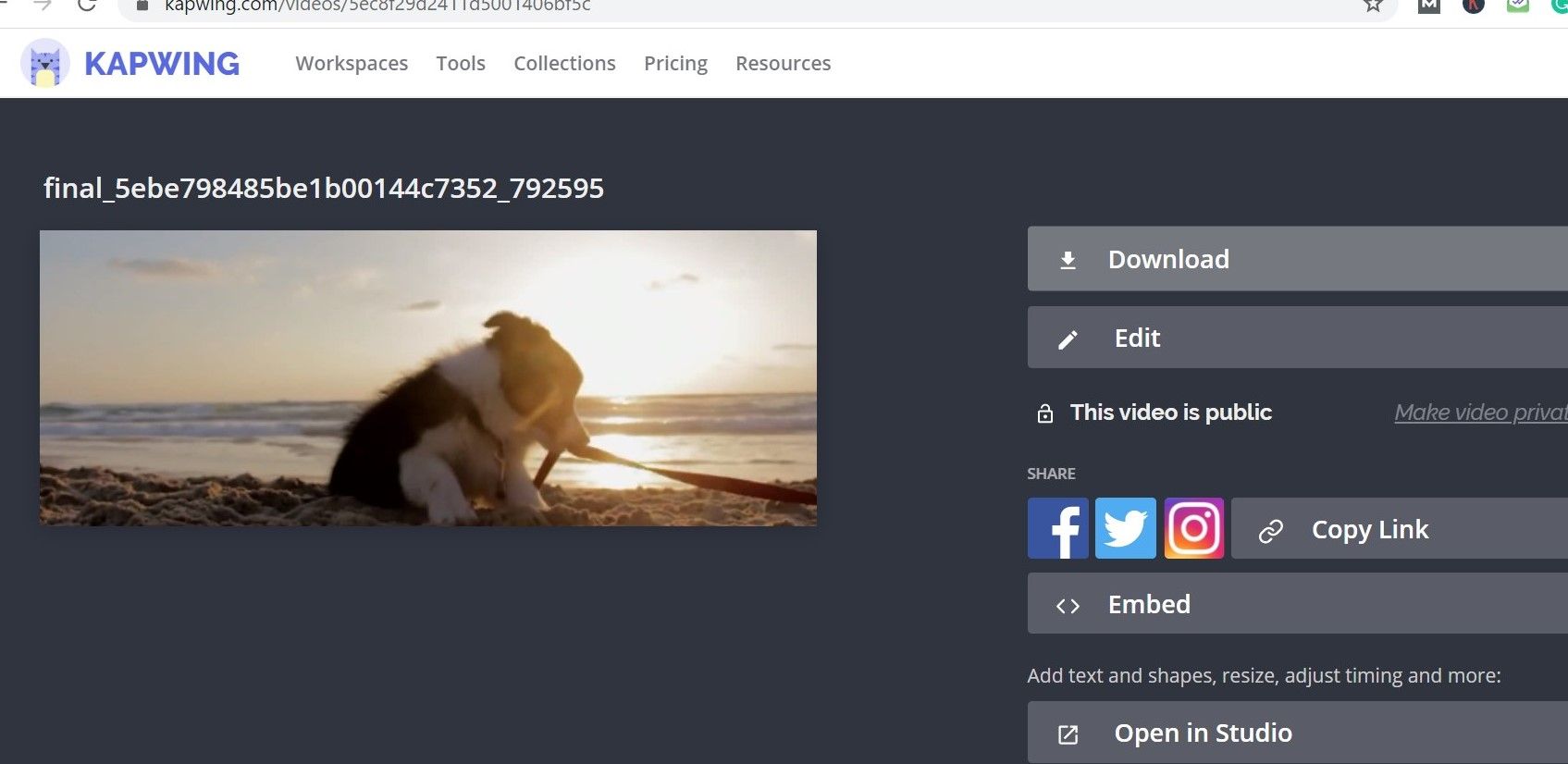Visit the Pricing page
The height and width of the screenshot is (764, 1568).
(675, 64)
